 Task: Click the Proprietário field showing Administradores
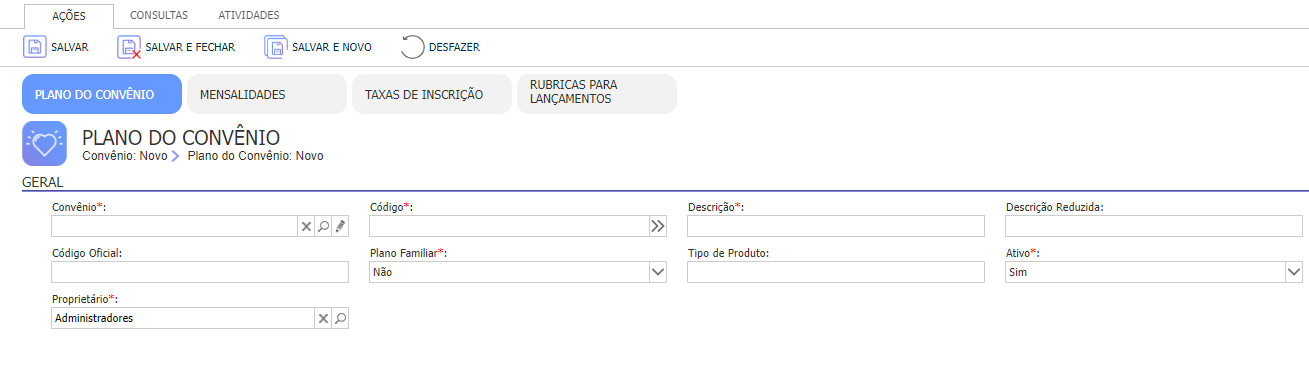click(x=183, y=318)
